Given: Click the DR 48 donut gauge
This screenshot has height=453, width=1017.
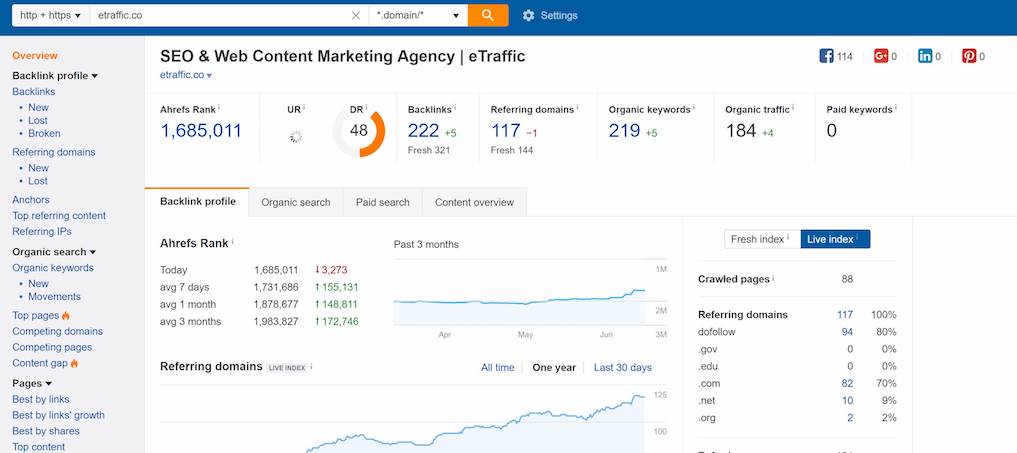Looking at the screenshot, I should 359,132.
